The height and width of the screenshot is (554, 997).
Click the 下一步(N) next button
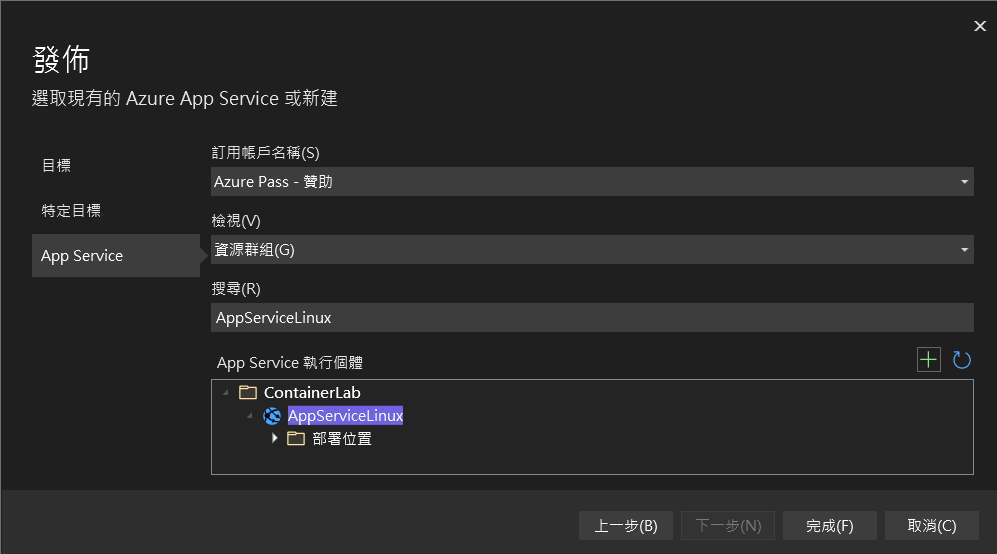point(728,526)
